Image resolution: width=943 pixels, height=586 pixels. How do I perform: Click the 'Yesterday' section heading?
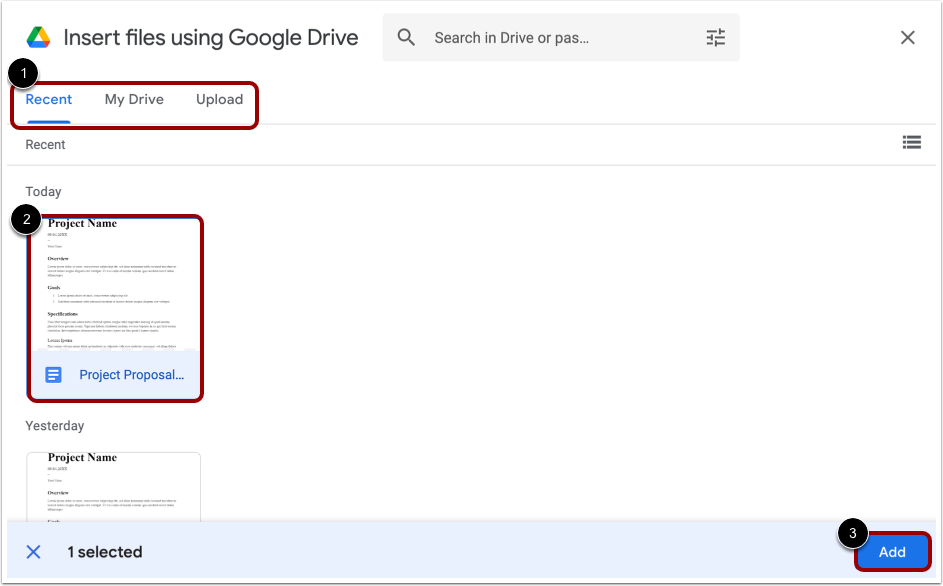55,425
